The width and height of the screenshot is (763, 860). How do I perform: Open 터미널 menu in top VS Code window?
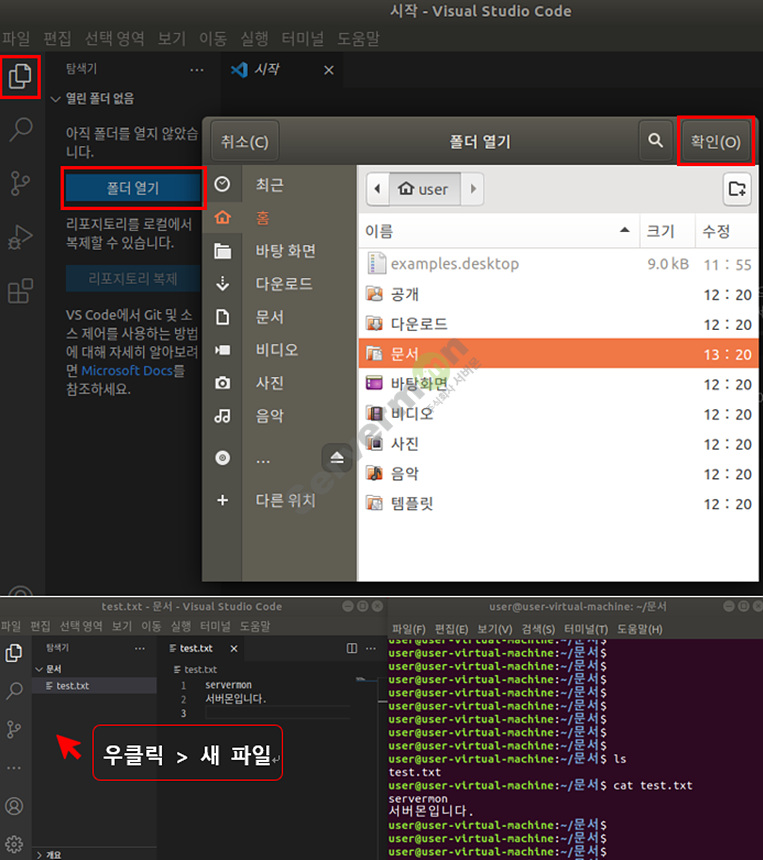(302, 38)
